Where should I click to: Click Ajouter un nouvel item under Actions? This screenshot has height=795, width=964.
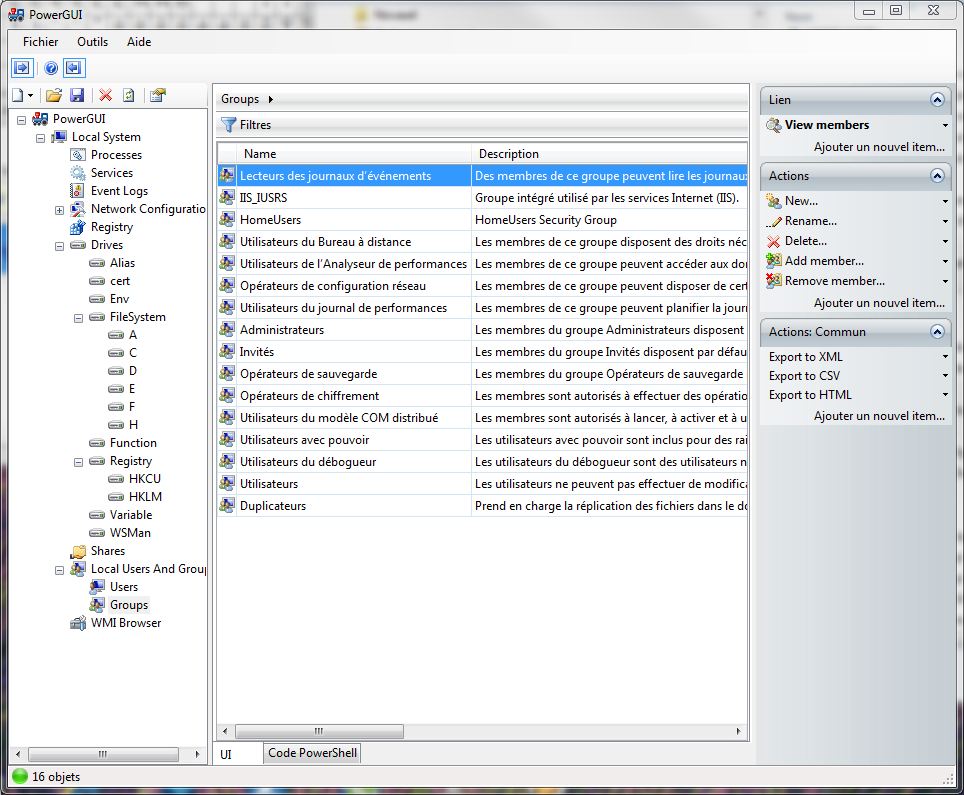(879, 303)
